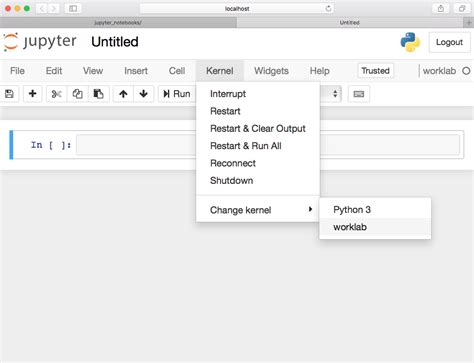Expand Change kernel submenu
This screenshot has height=363, width=474.
(258, 210)
